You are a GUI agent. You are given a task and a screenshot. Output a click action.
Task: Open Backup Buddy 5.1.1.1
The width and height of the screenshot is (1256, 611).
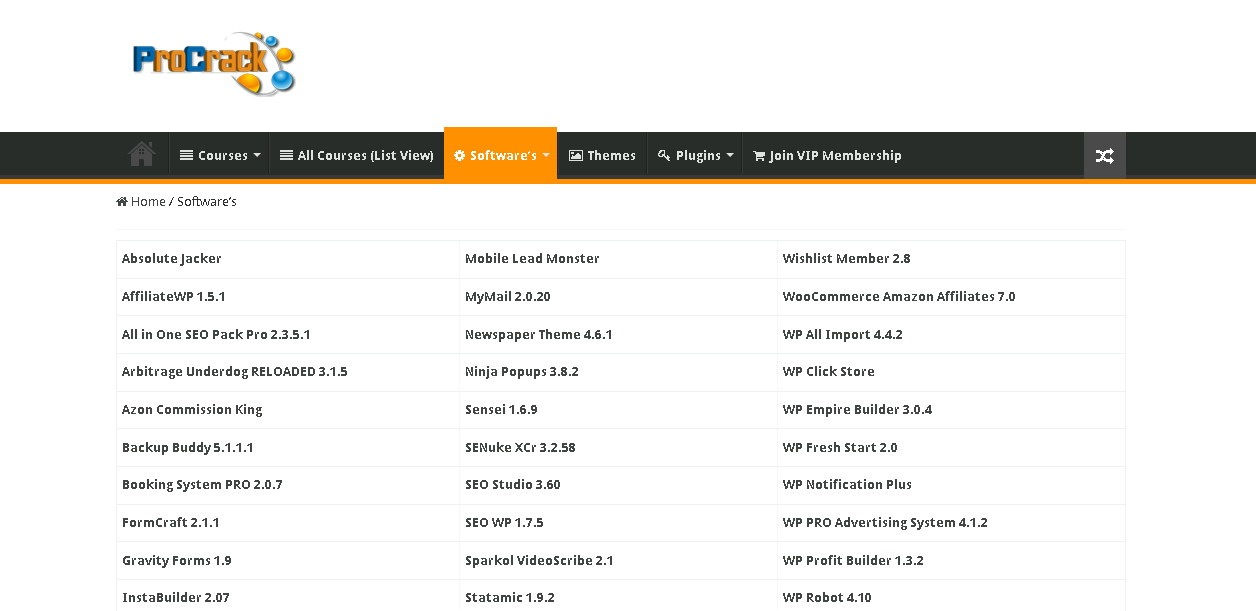188,448
